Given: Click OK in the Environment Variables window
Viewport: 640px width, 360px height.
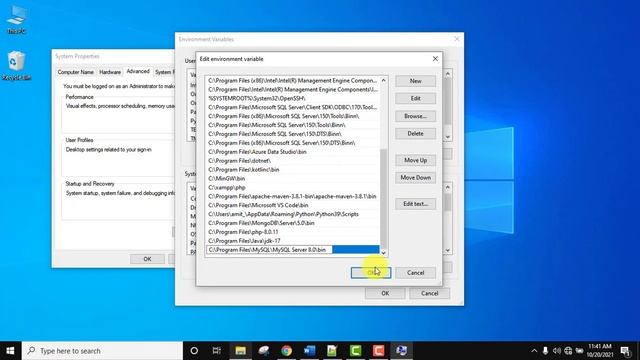Looking at the screenshot, I should click(x=385, y=293).
